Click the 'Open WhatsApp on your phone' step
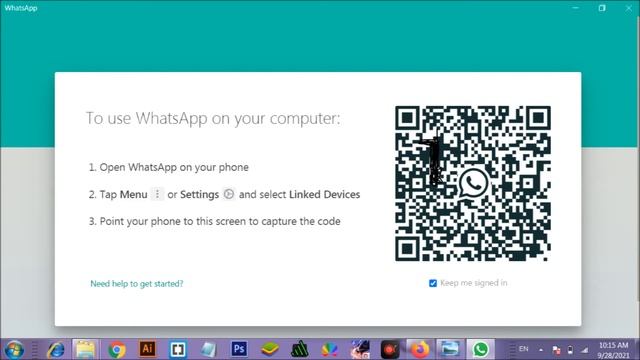The height and width of the screenshot is (360, 640). click(x=169, y=167)
